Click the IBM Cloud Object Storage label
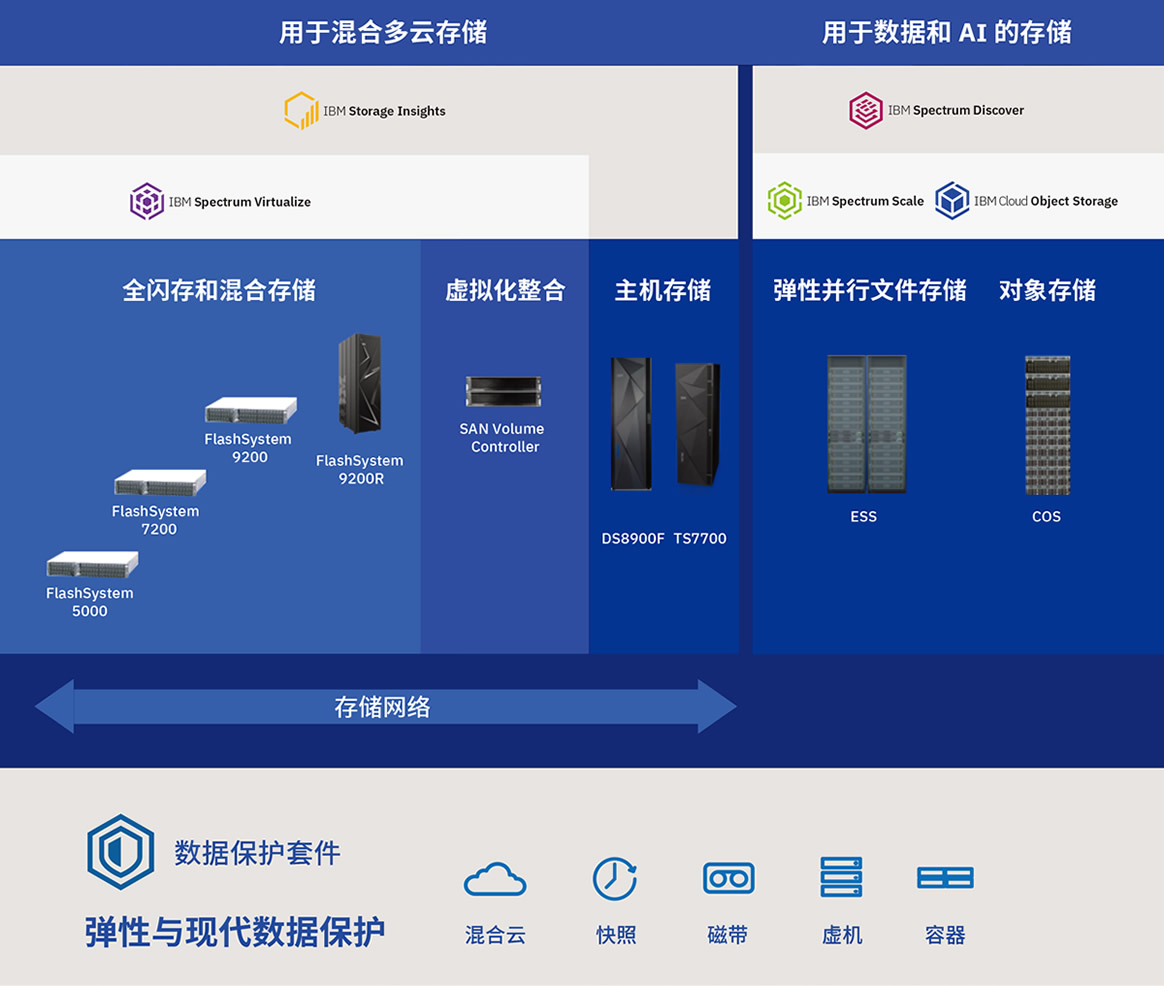Viewport: 1164px width, 986px height. (1046, 201)
